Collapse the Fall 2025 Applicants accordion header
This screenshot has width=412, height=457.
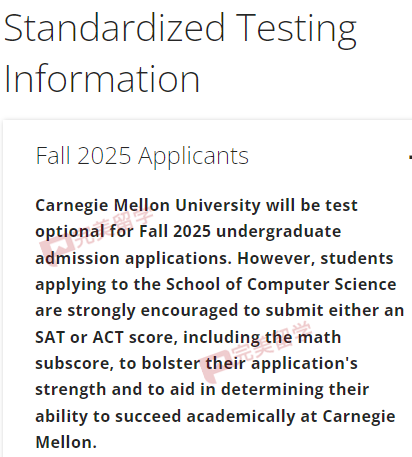142,156
